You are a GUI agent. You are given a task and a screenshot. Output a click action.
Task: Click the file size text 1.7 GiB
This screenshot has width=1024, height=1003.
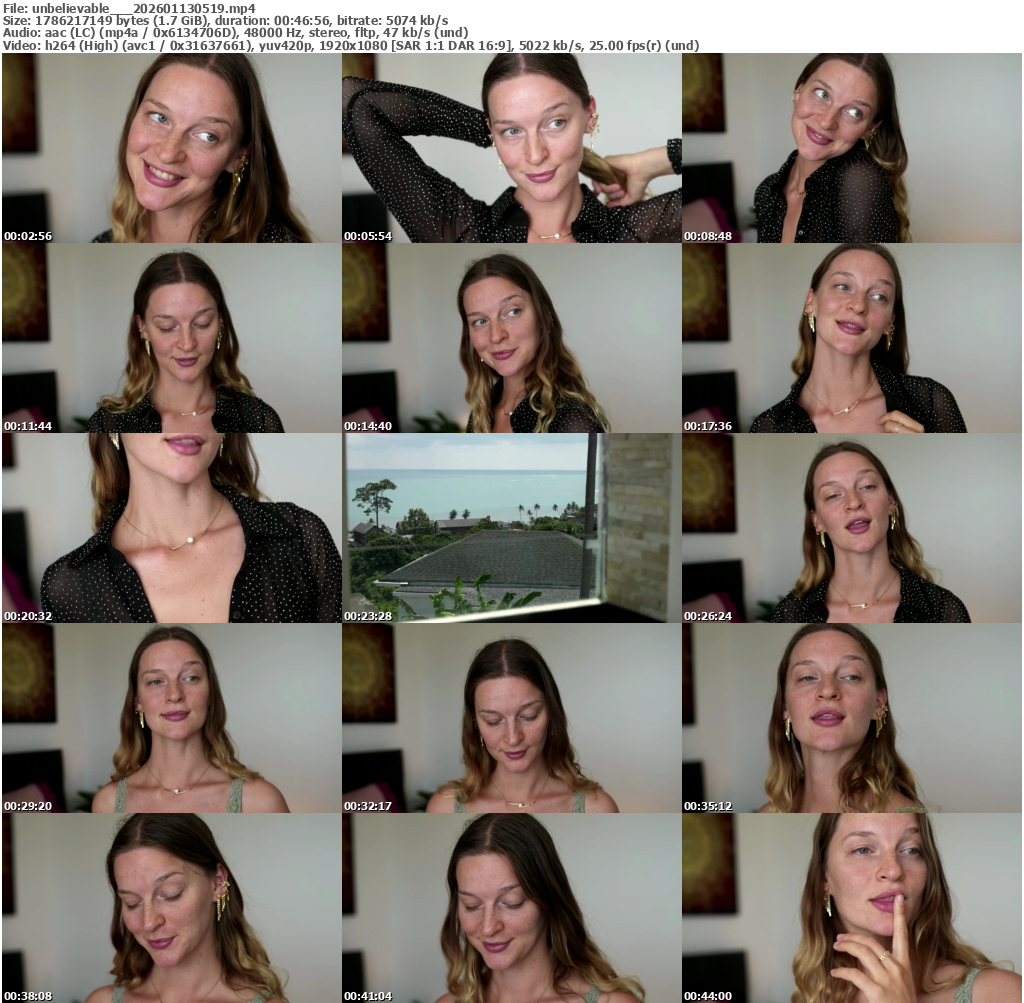[x=180, y=20]
